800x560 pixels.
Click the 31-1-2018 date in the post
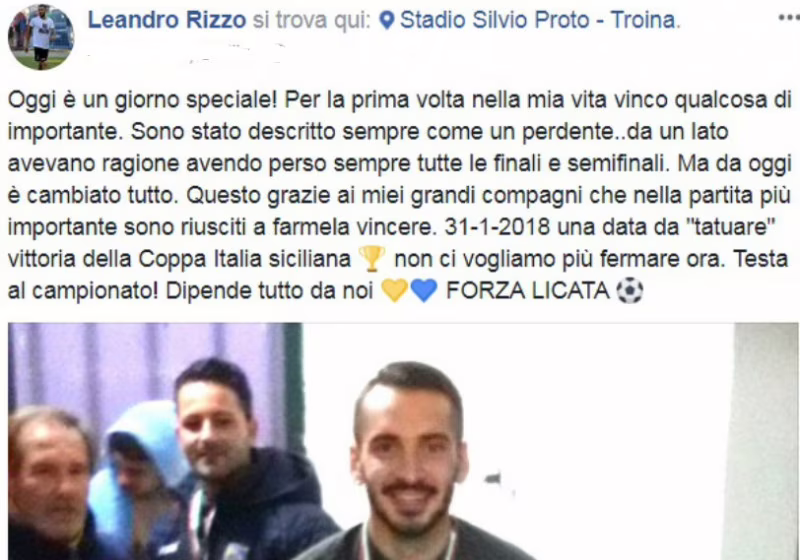497,227
